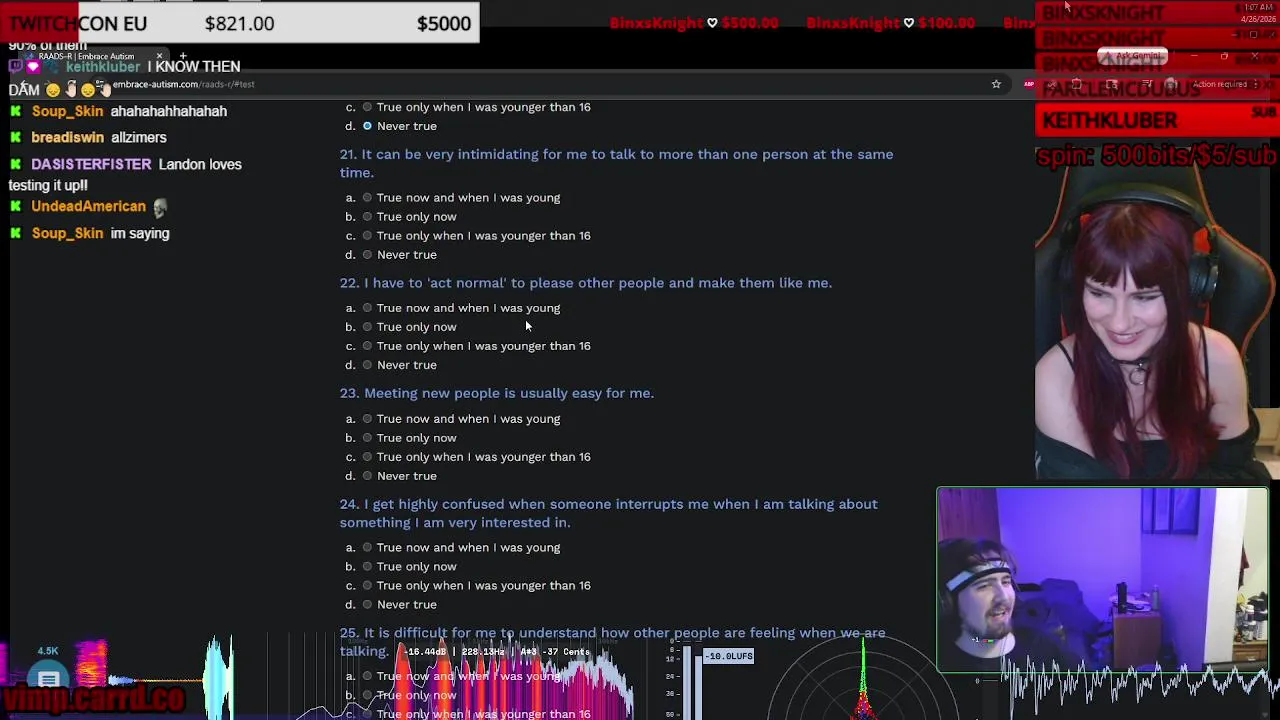
Task: Check 'True only when younger than 16' for question 24
Action: pos(367,586)
